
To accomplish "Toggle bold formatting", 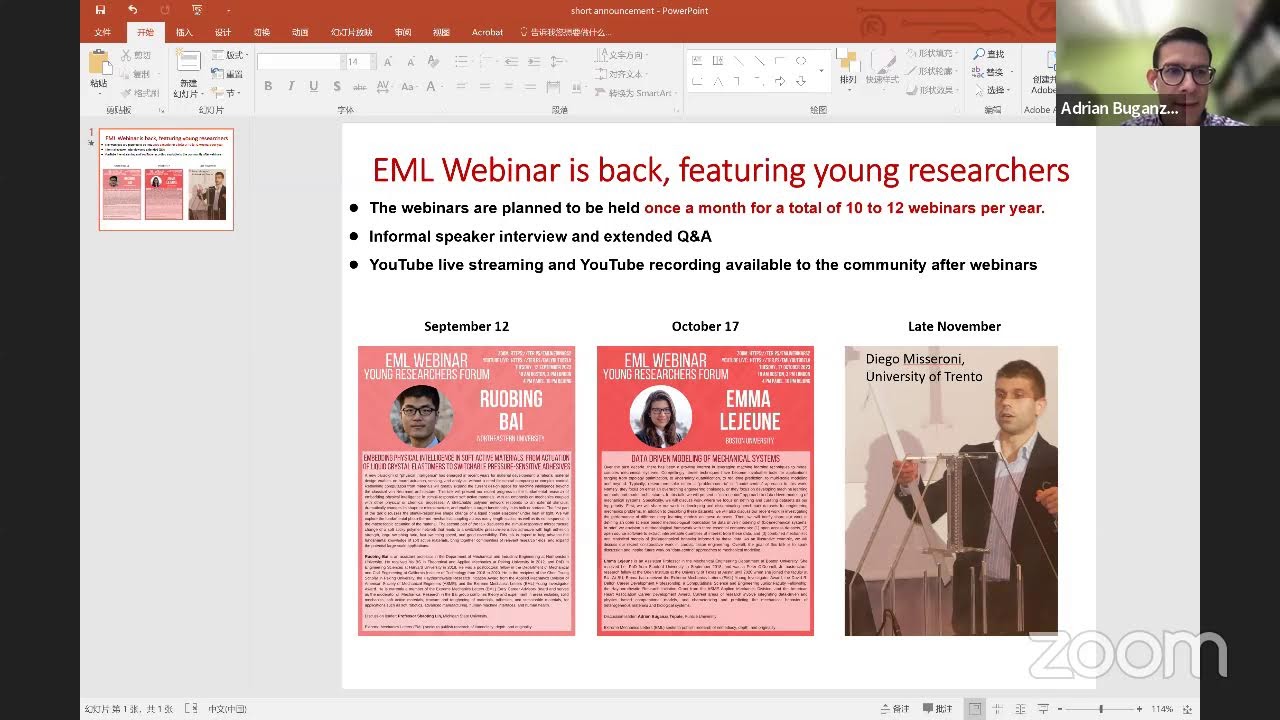I will [268, 86].
